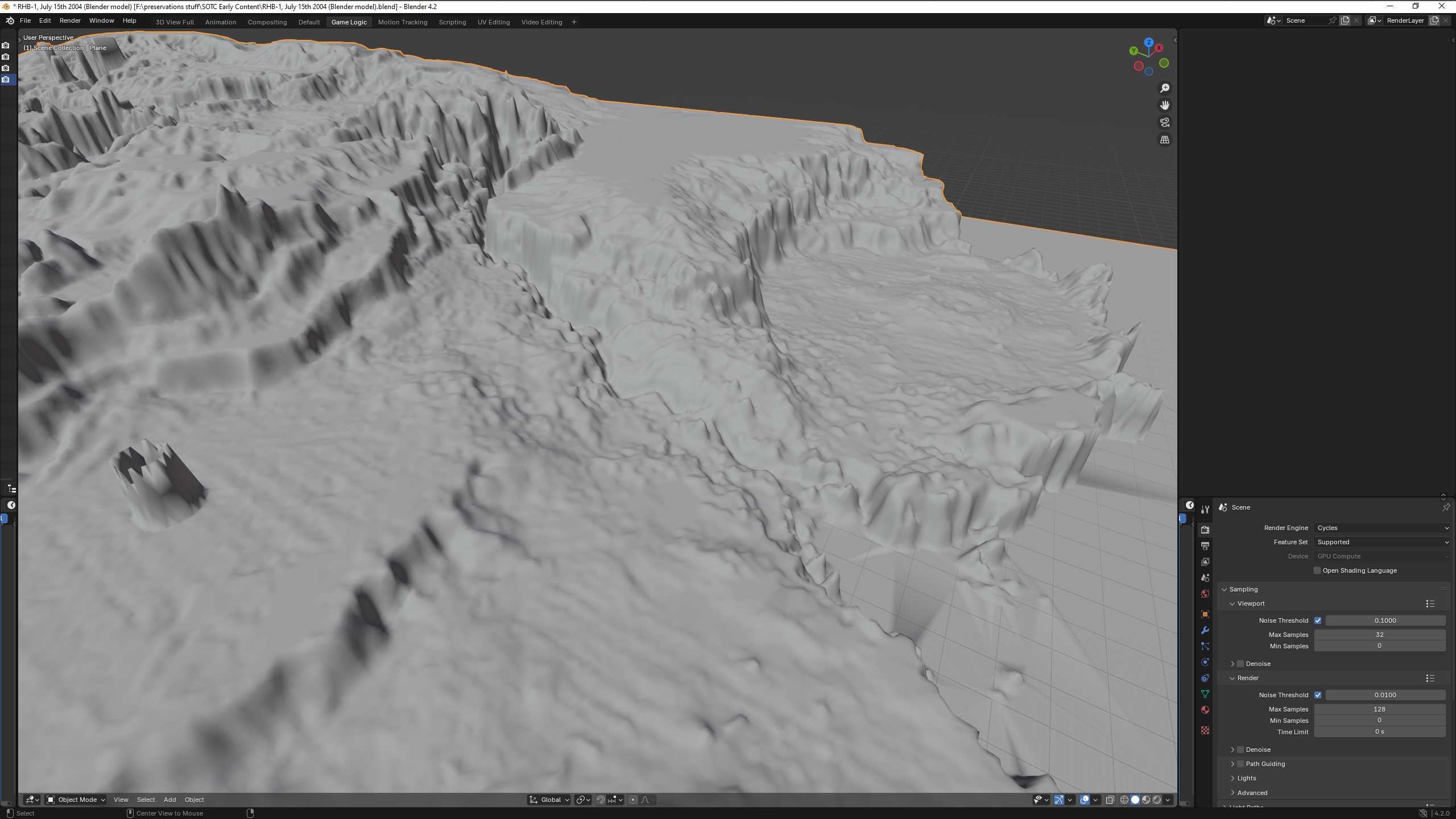The height and width of the screenshot is (819, 1456).
Task: Open the Render menu in top bar
Action: [70, 20]
